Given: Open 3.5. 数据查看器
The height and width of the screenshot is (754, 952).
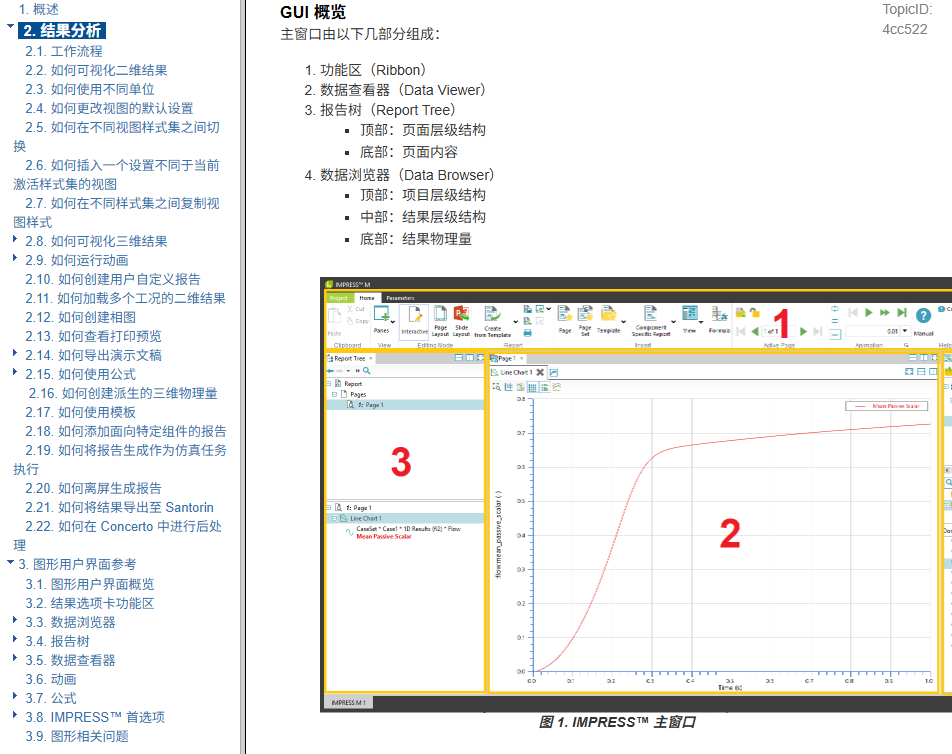Looking at the screenshot, I should click(70, 660).
